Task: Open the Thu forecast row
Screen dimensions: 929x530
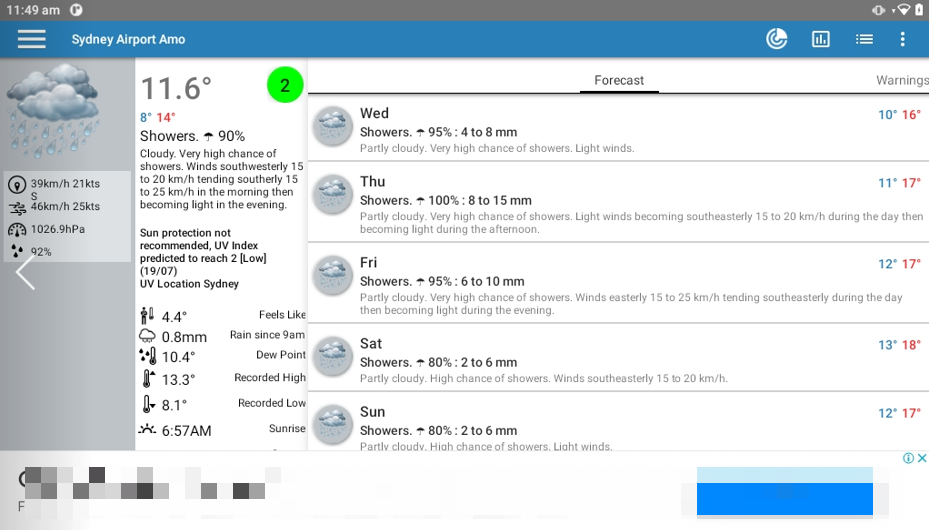Action: coord(619,202)
